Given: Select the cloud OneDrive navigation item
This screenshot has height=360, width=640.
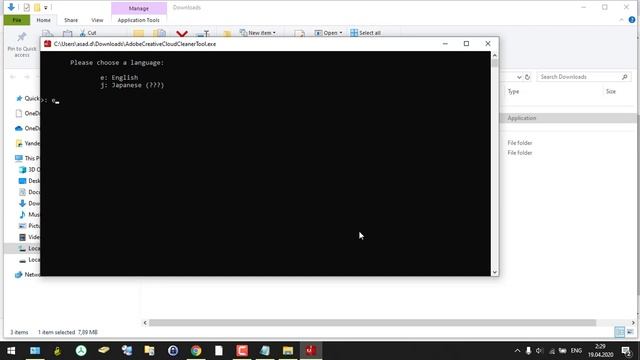Looking at the screenshot, I should click(27, 128).
